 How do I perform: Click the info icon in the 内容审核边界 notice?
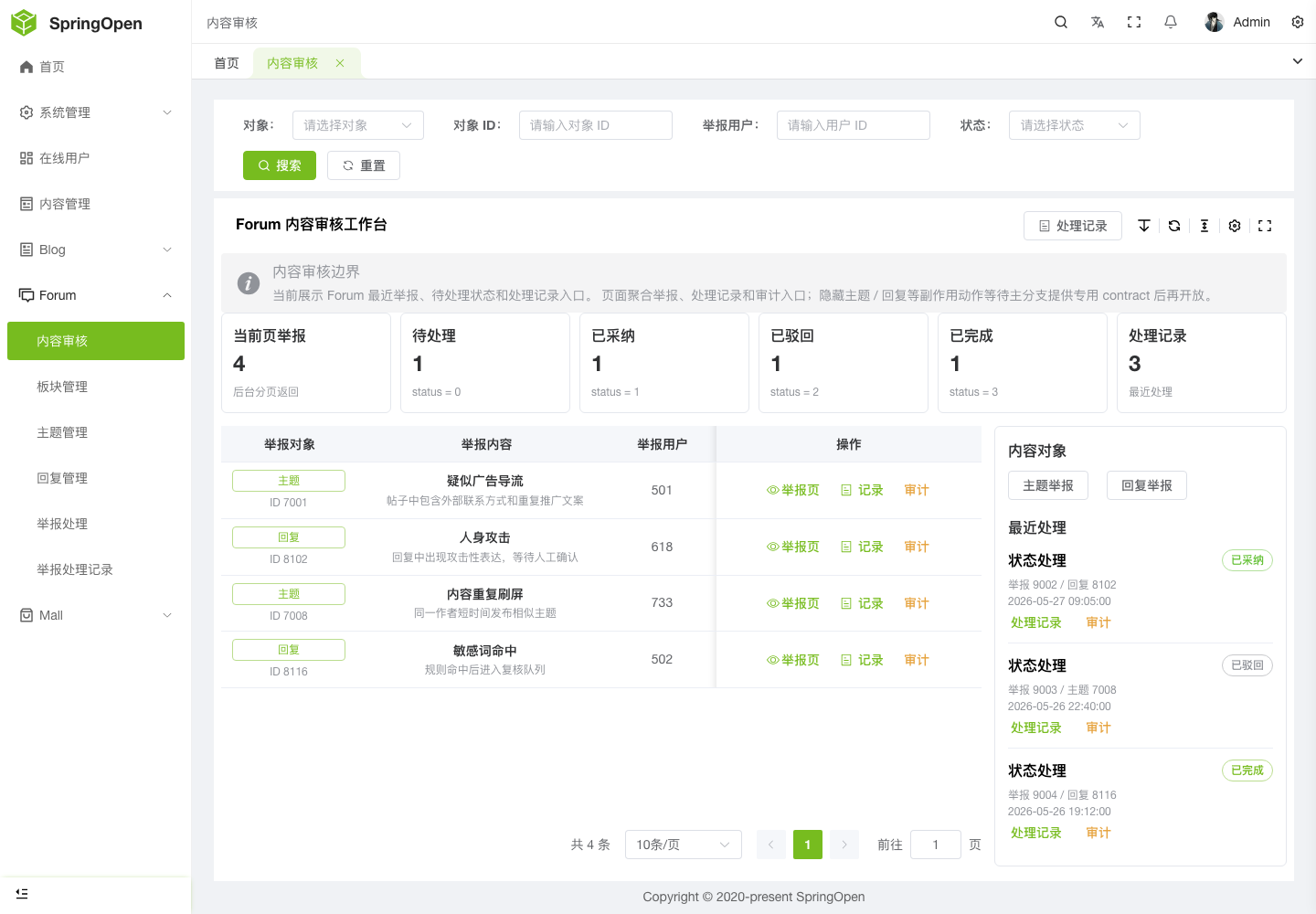coord(249,283)
